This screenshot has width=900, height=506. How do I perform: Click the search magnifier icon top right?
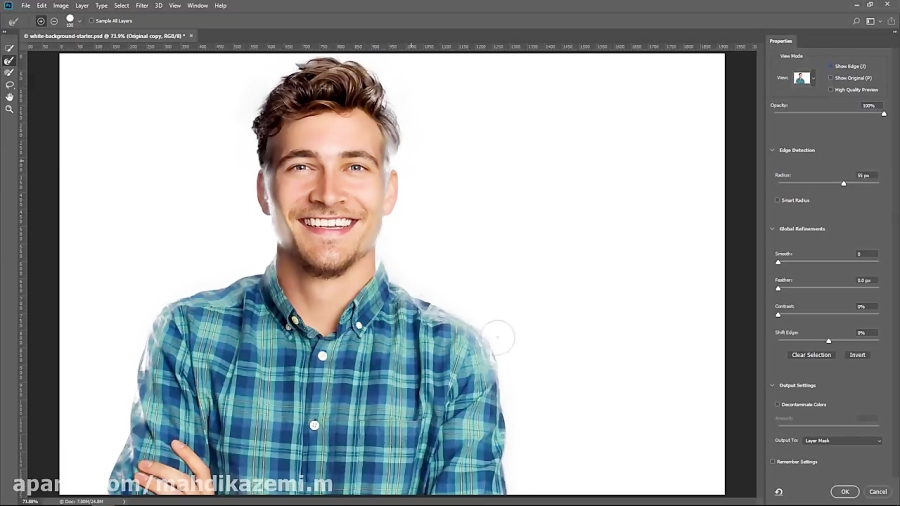(856, 21)
